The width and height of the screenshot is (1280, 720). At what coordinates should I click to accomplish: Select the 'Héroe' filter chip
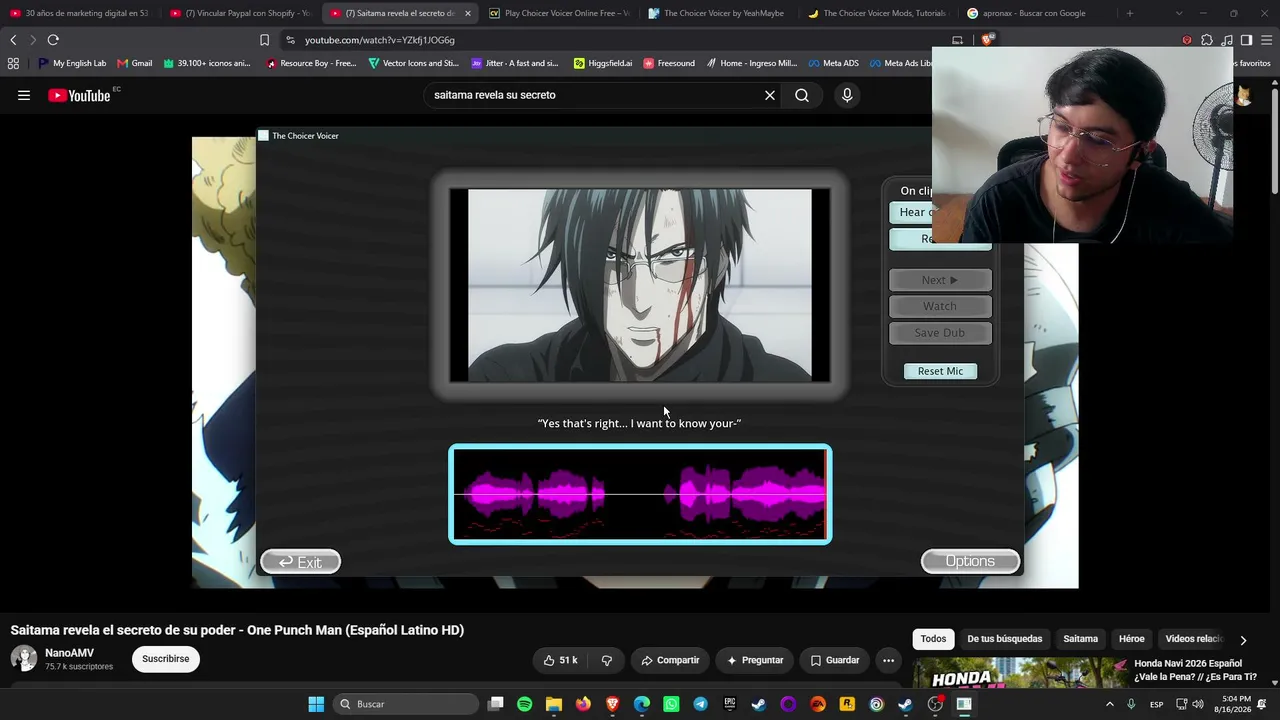1132,639
